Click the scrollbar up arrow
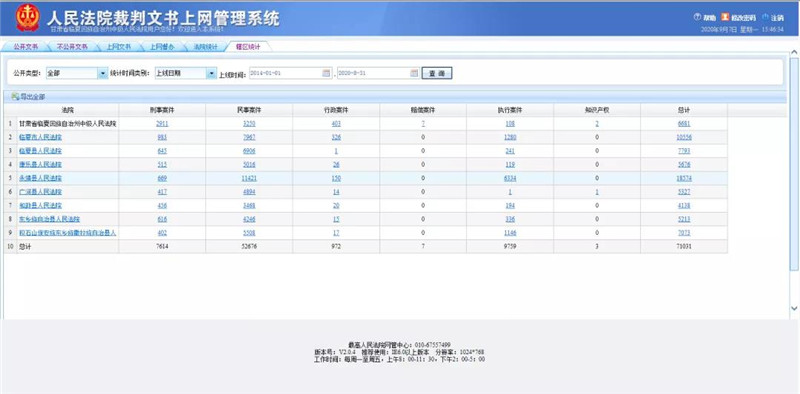800x394 pixels. point(794,53)
